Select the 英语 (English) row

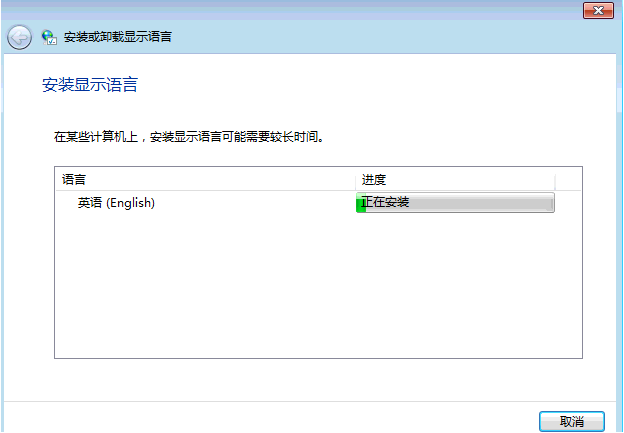pos(116,203)
